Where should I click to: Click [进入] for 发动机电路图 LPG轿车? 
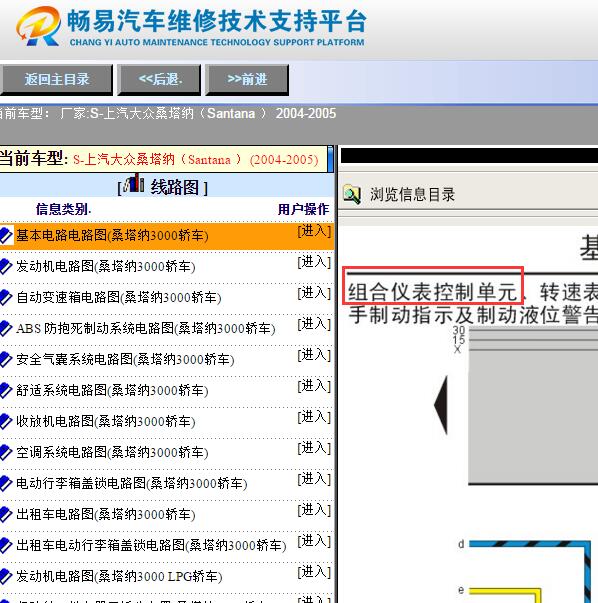[x=314, y=572]
